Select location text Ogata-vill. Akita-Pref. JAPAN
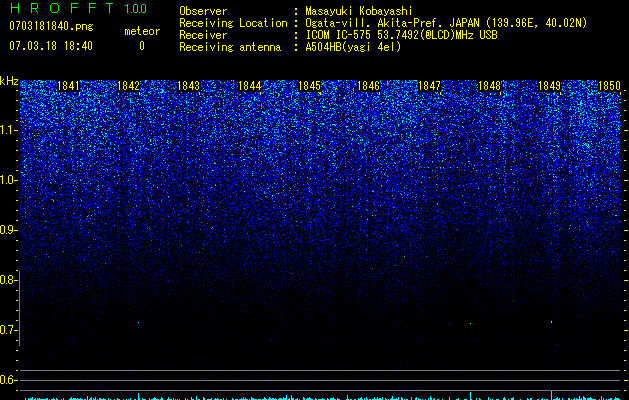The height and width of the screenshot is (400, 629). click(x=392, y=23)
